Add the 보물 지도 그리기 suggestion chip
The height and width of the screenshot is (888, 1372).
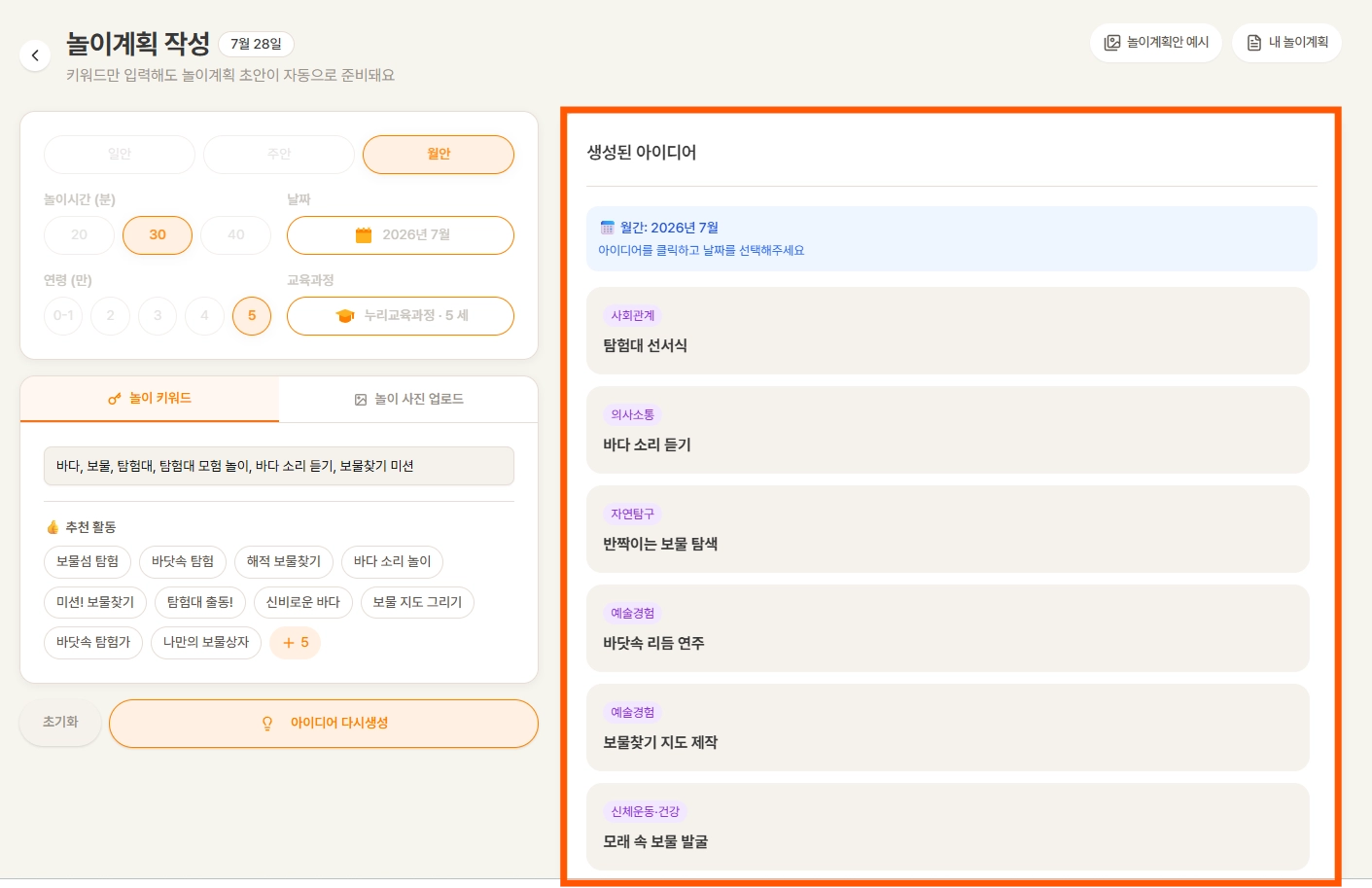click(418, 603)
